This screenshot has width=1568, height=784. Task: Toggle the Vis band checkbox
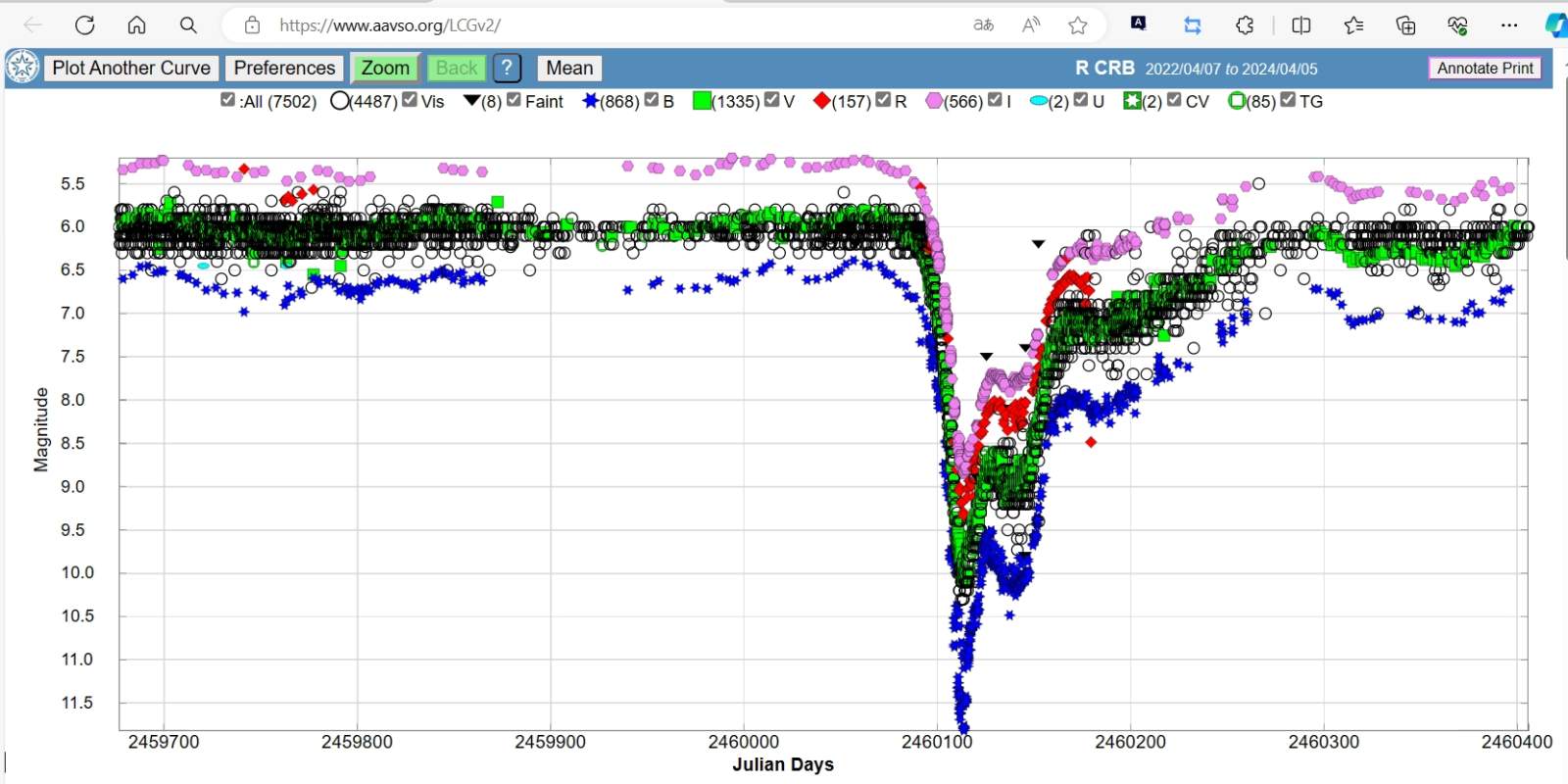tap(410, 100)
